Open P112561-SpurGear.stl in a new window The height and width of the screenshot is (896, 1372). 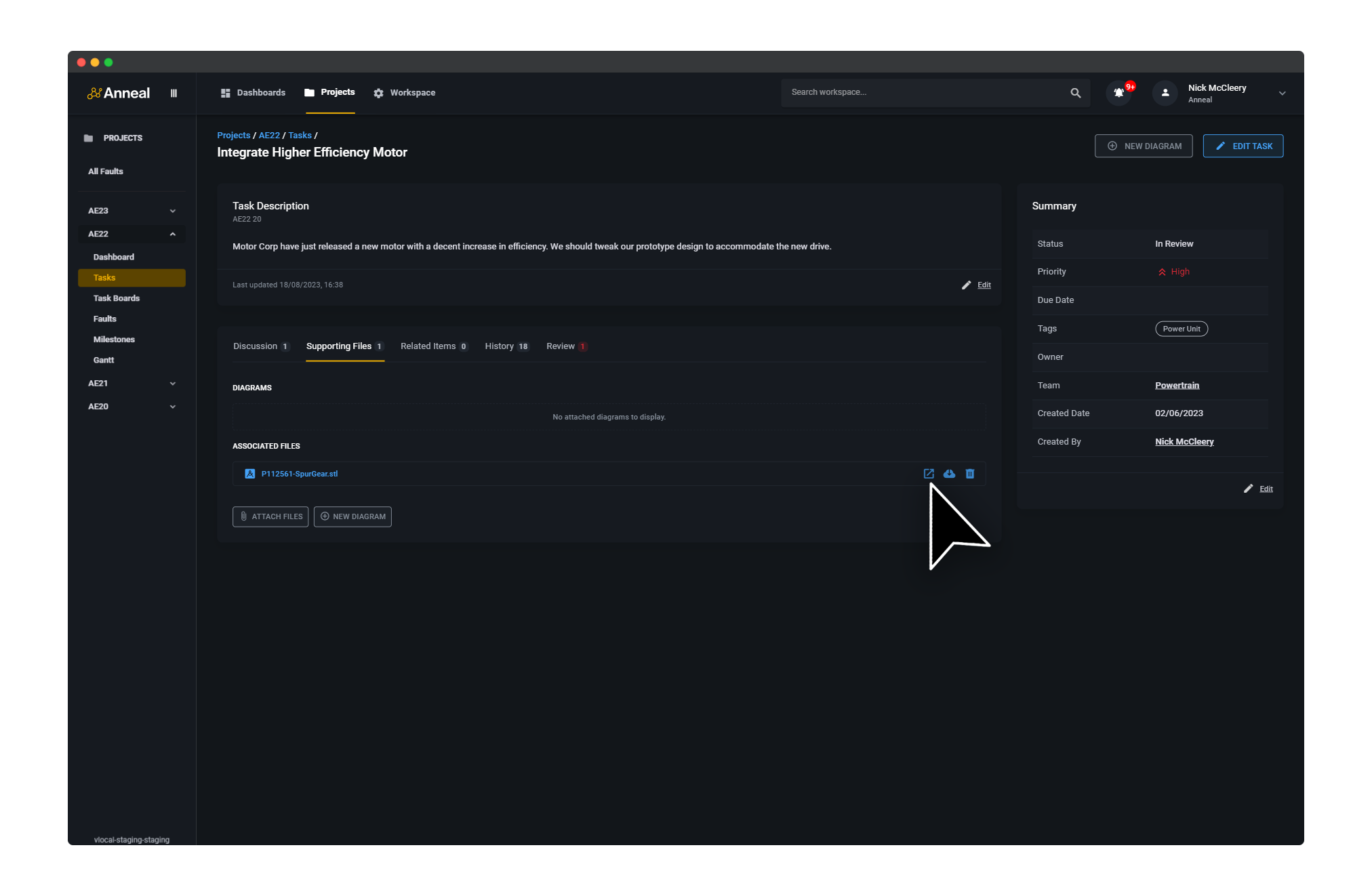929,474
